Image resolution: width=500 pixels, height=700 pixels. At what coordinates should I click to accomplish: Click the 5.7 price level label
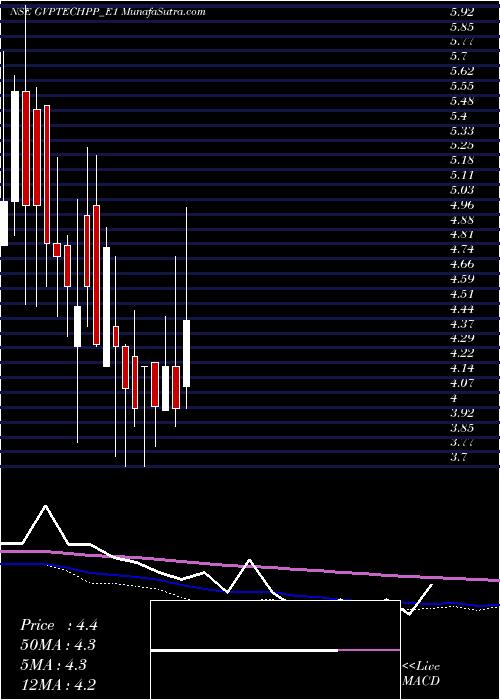coord(458,56)
